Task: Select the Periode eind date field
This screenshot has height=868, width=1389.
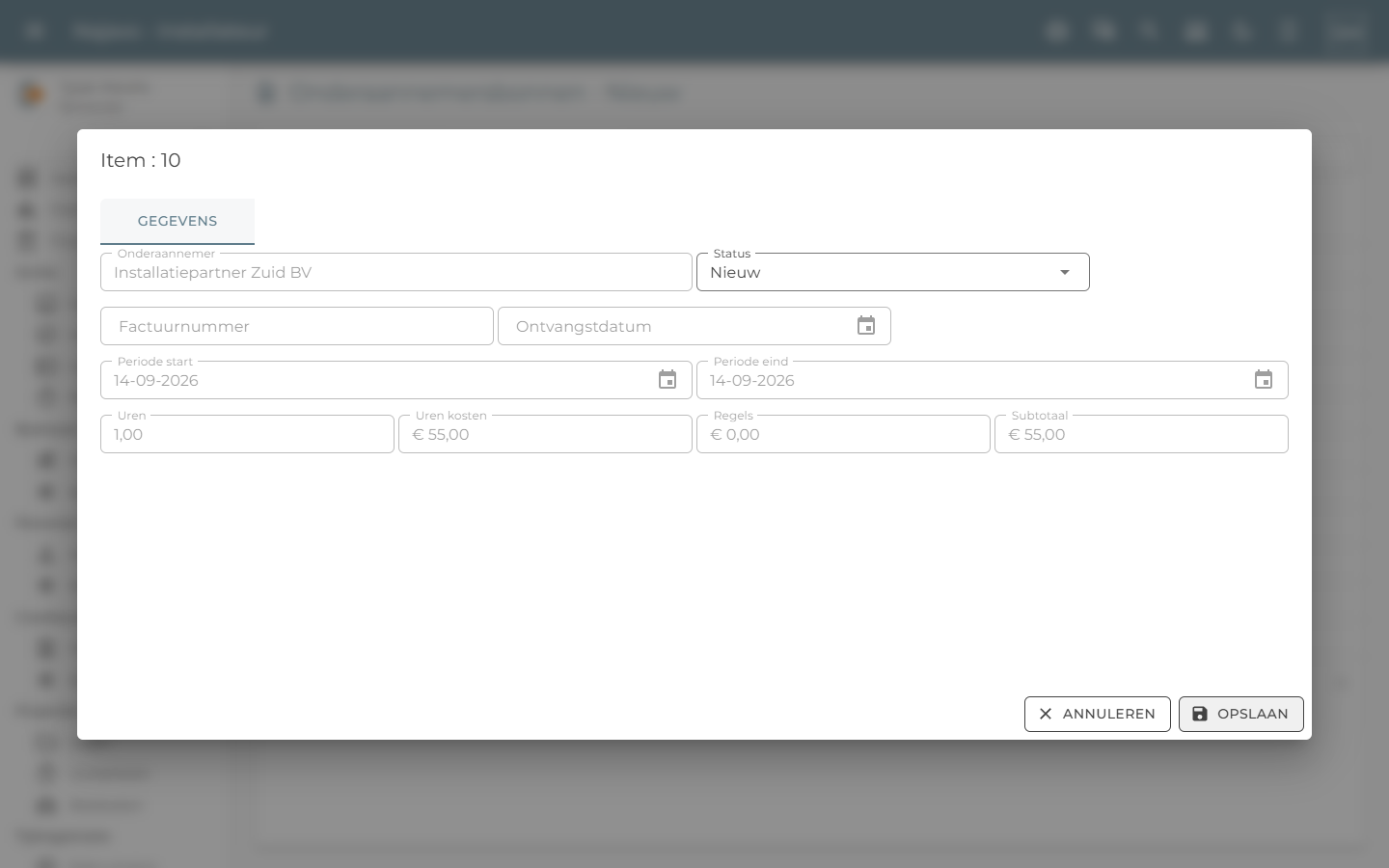Action: pos(993,380)
